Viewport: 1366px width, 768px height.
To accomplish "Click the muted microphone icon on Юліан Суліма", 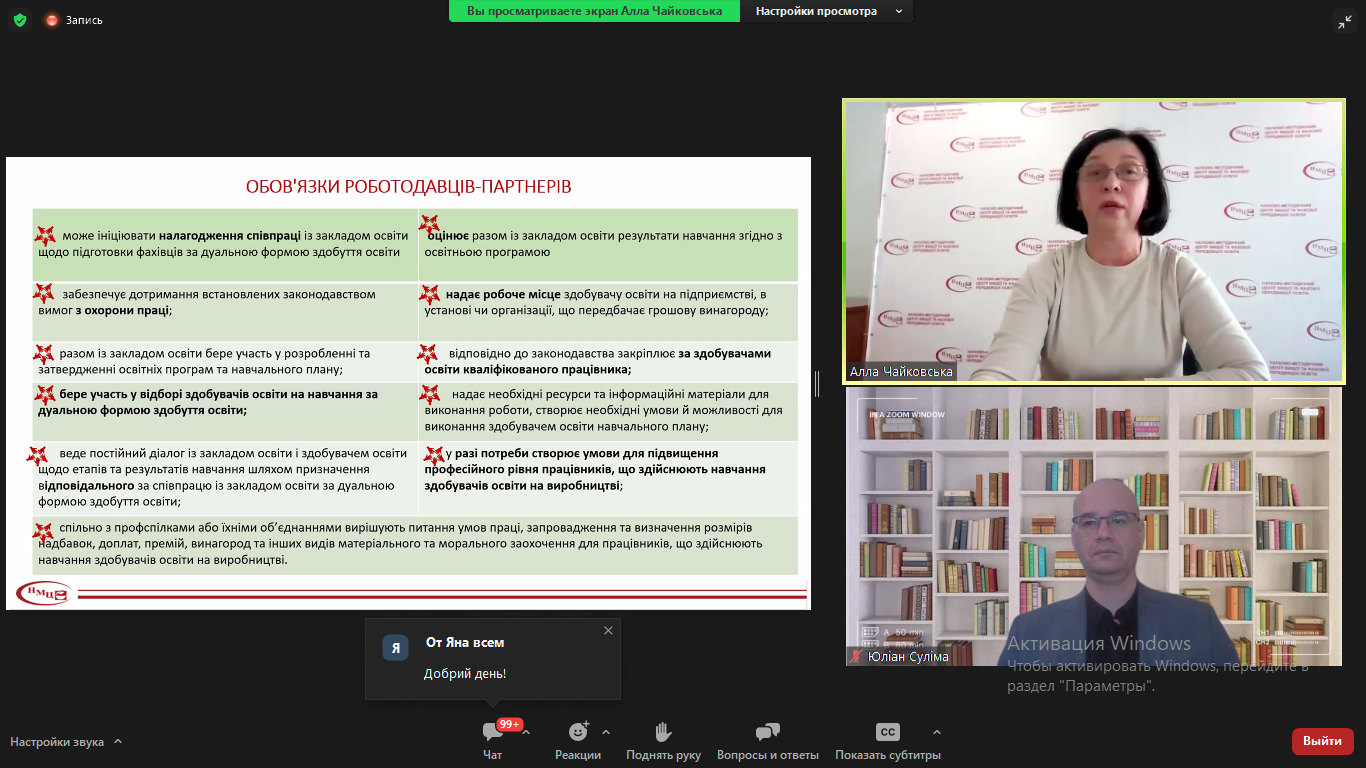I will click(855, 656).
